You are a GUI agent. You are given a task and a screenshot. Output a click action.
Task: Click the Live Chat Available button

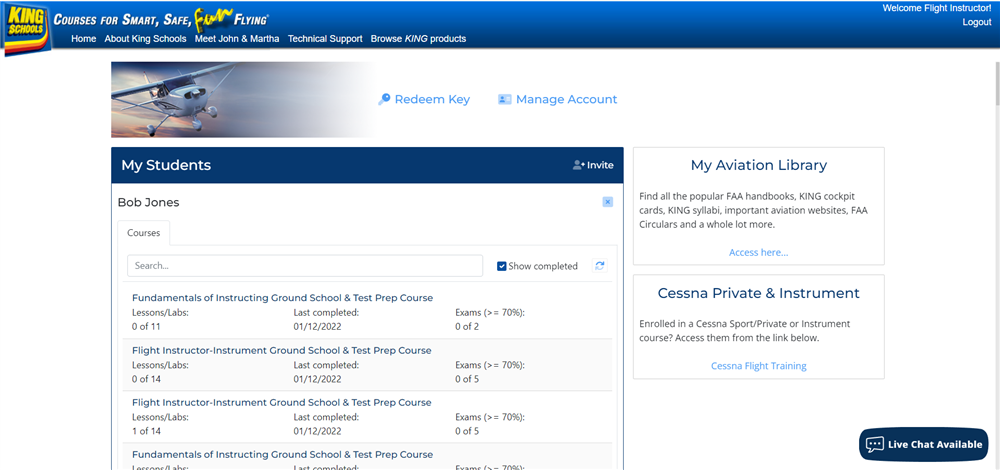click(x=923, y=444)
